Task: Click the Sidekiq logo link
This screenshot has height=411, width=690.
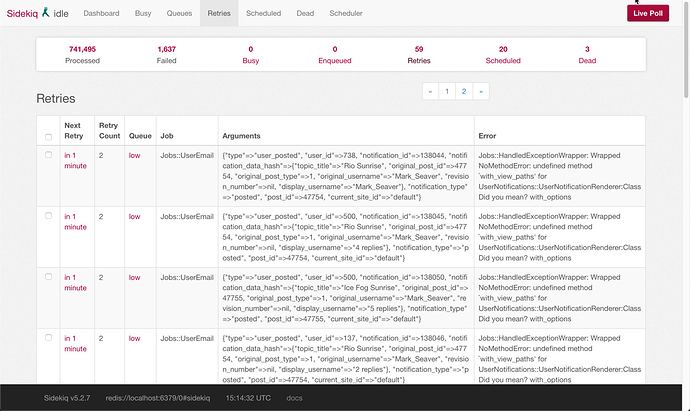Action: 22,13
